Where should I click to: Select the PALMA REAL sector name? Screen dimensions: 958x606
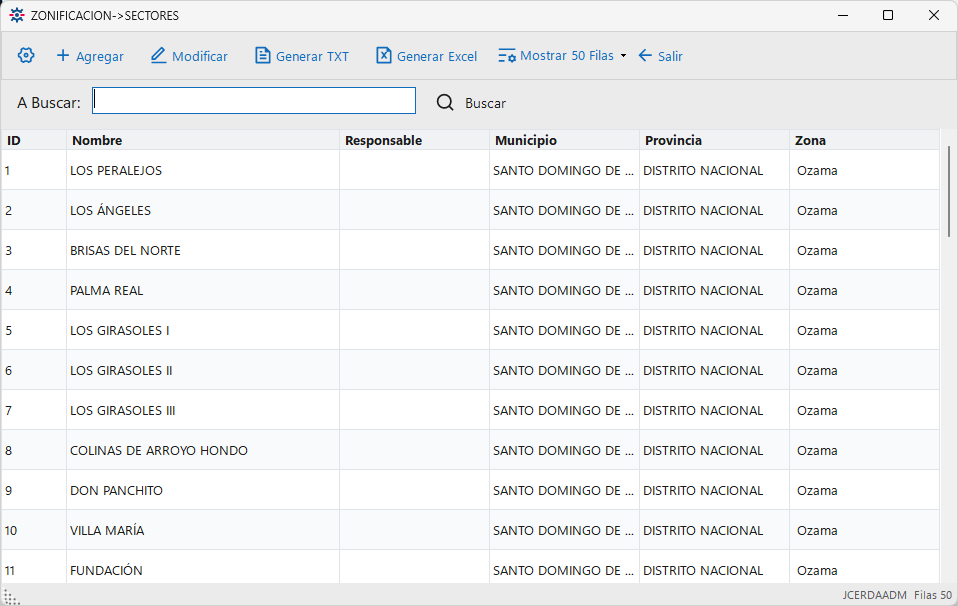[107, 291]
